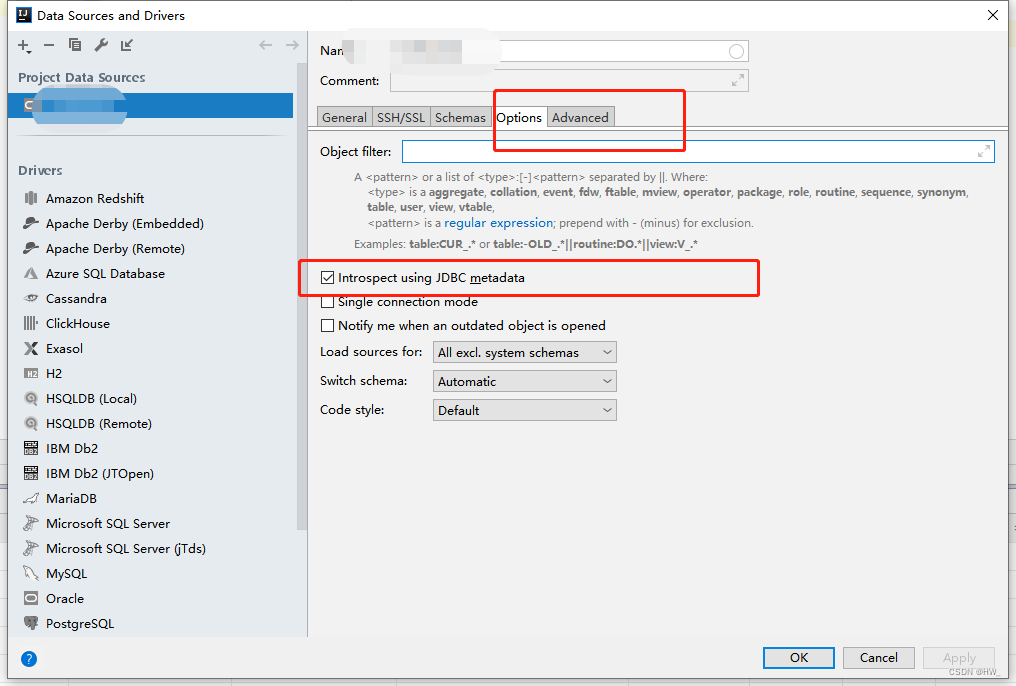Select the highlighted project data source

[150, 106]
